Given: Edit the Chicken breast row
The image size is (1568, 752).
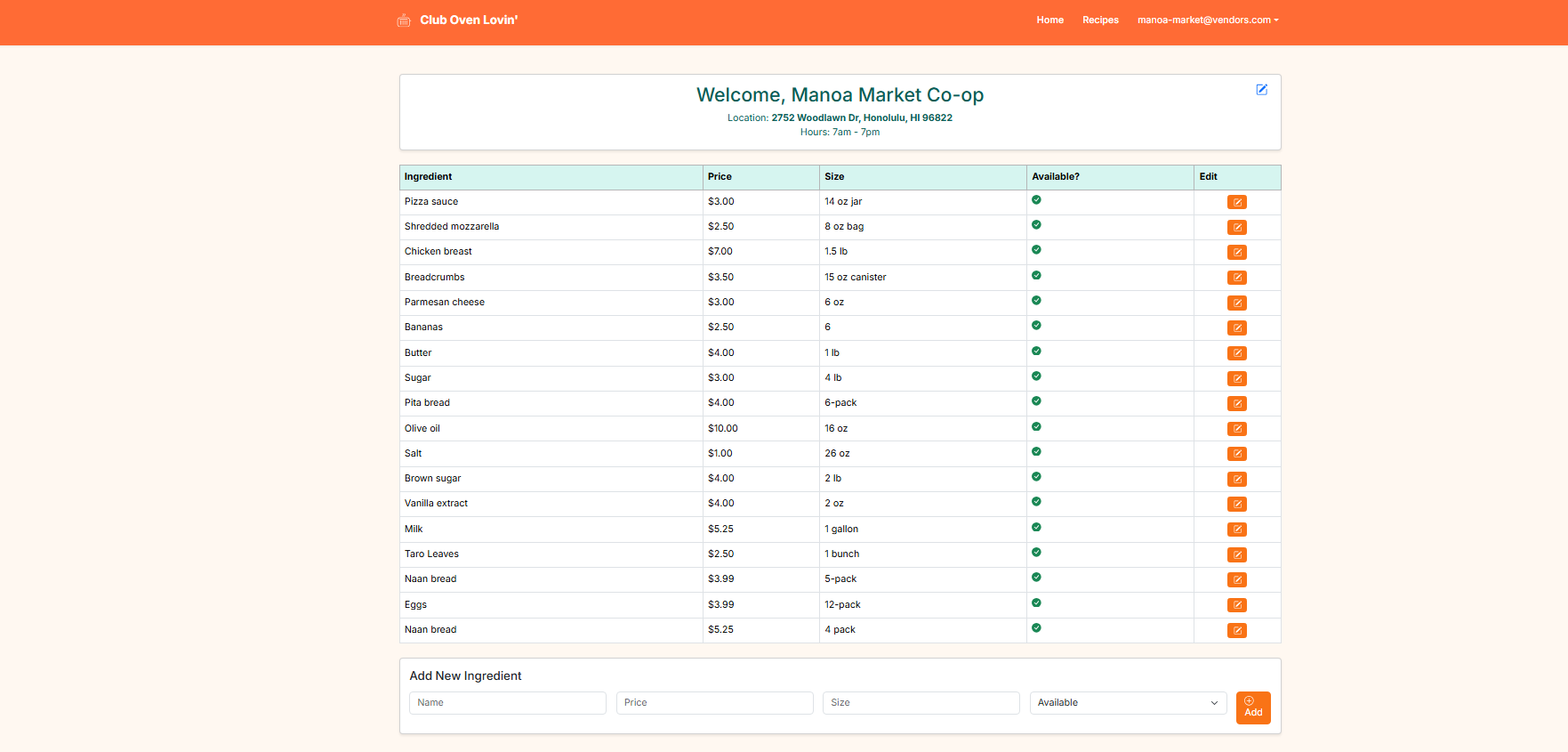Looking at the screenshot, I should coord(1236,253).
